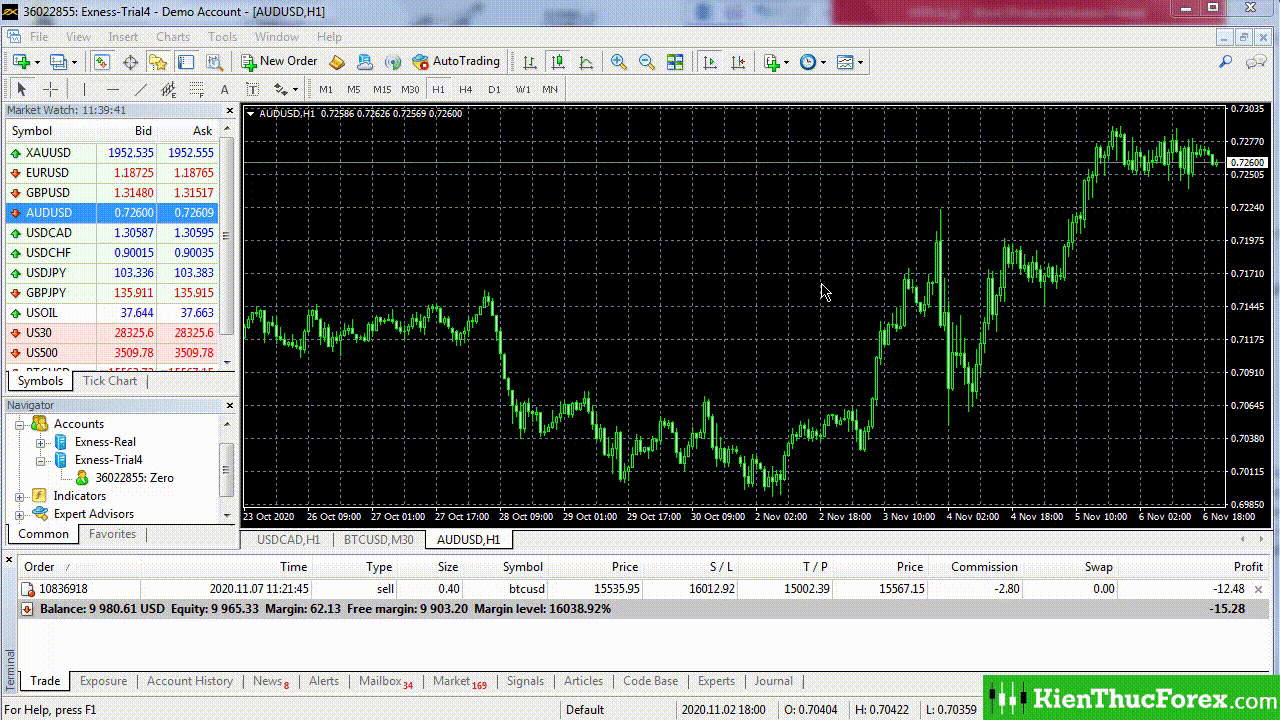Open the chat bubbles icon at top right

(x=1256, y=62)
